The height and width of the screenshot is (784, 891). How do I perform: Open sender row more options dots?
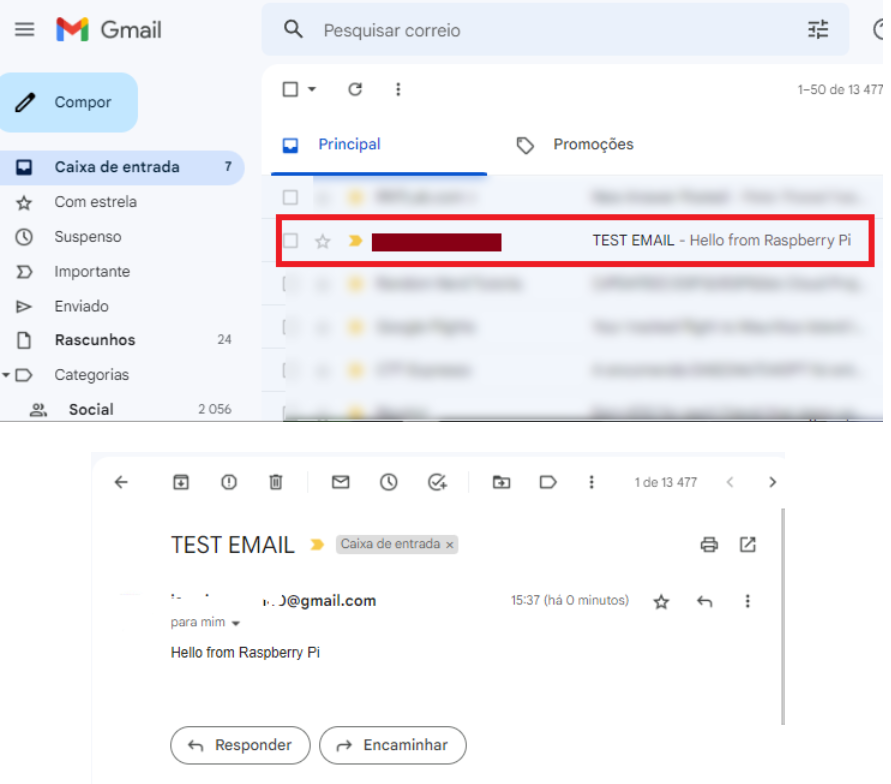748,601
